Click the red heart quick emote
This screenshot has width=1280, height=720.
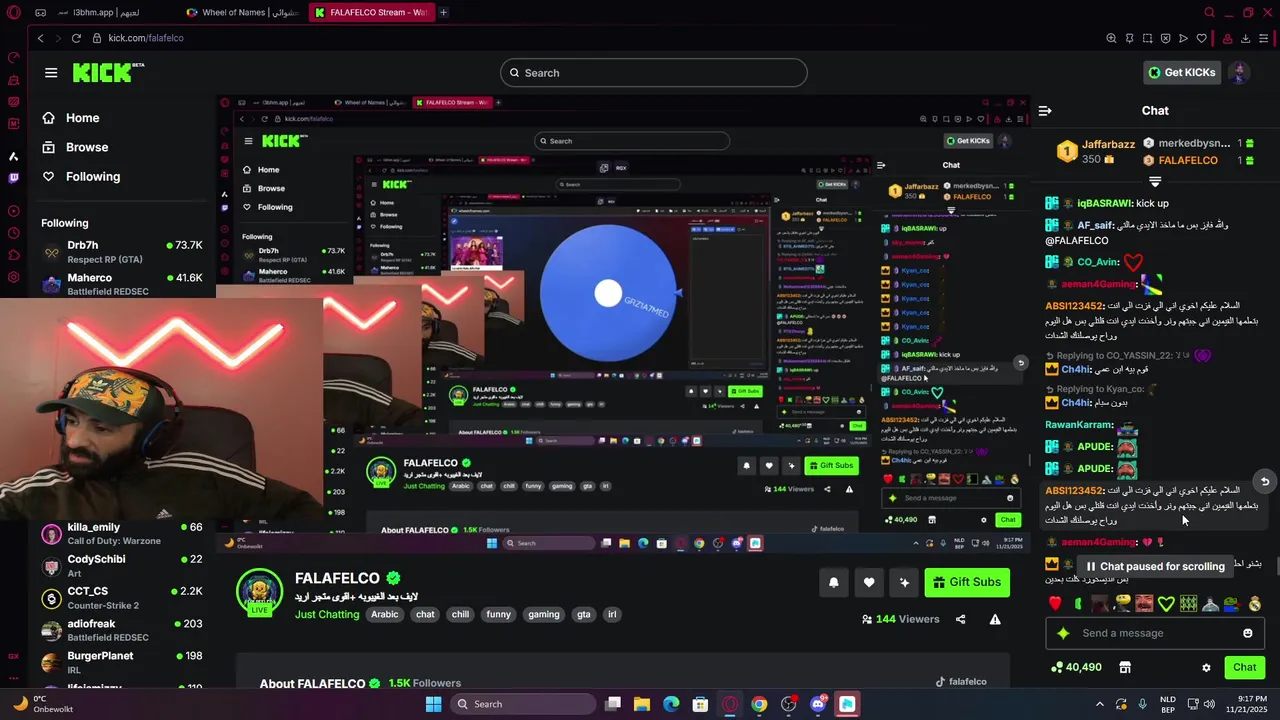click(1055, 603)
